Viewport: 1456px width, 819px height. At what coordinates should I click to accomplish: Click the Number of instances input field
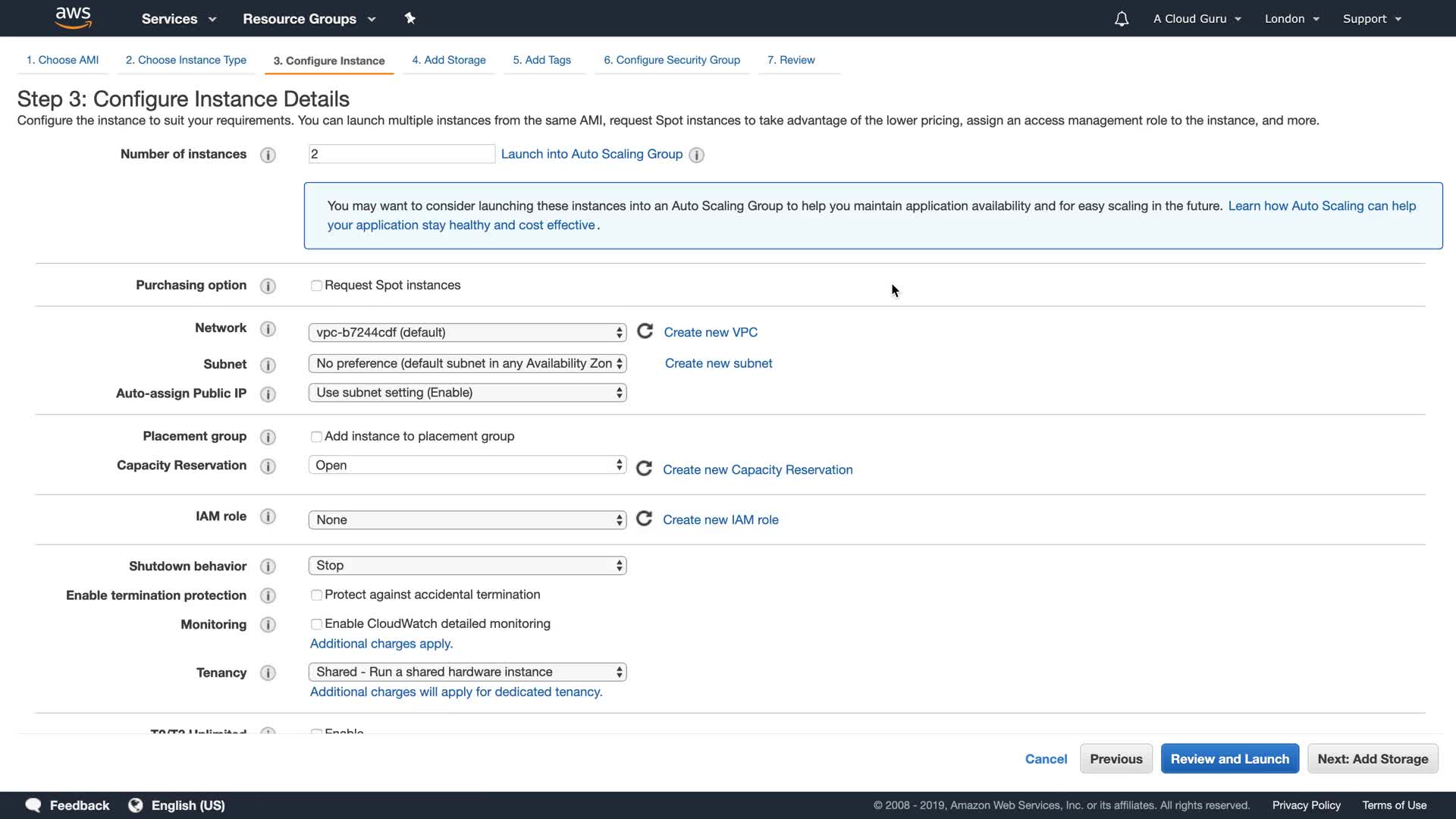pyautogui.click(x=401, y=154)
